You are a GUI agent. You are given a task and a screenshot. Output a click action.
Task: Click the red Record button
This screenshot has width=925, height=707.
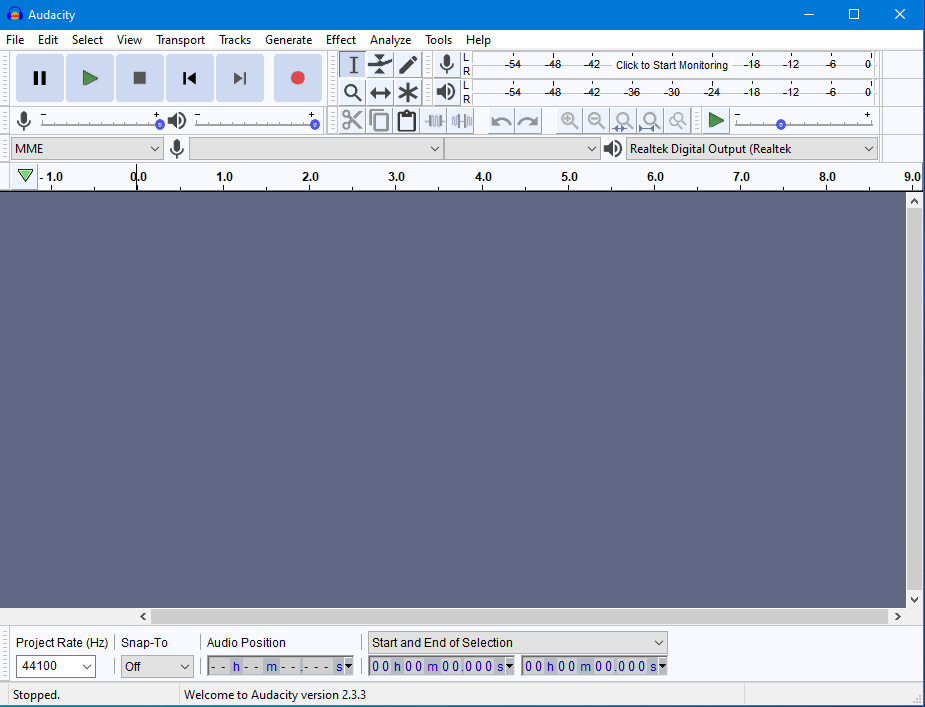(297, 78)
